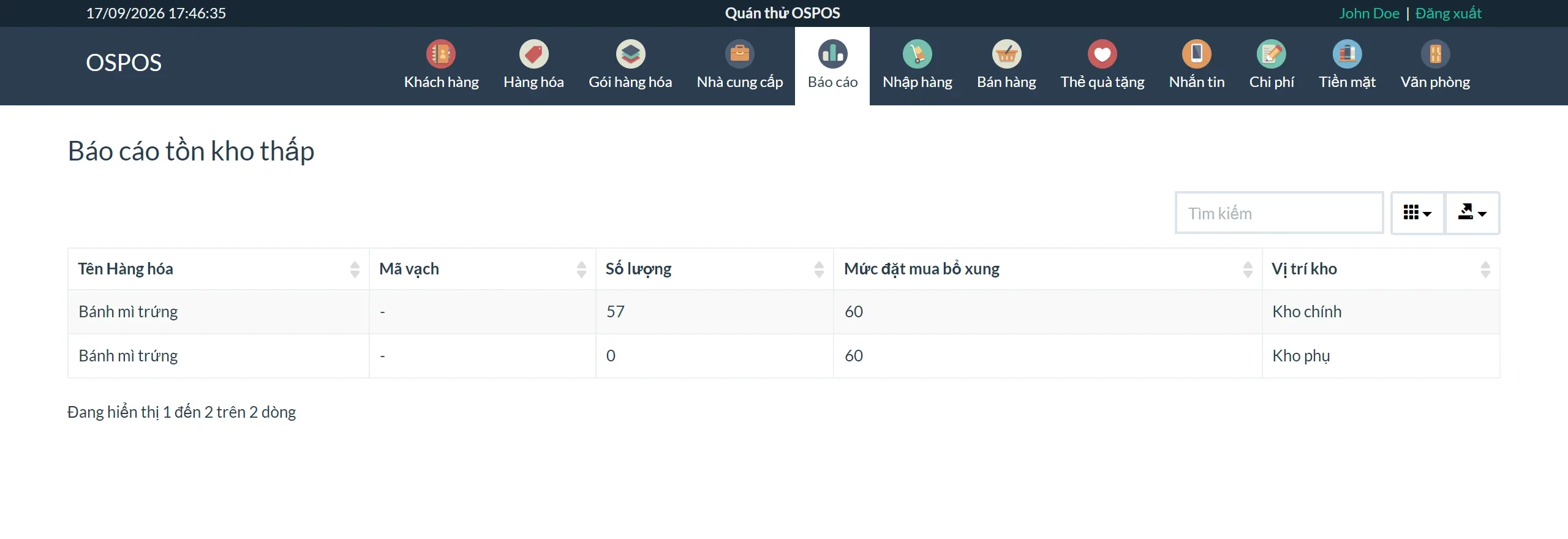Click the Quán thử OSPOS title
Screen dimensions: 1568x539
pyautogui.click(x=783, y=13)
